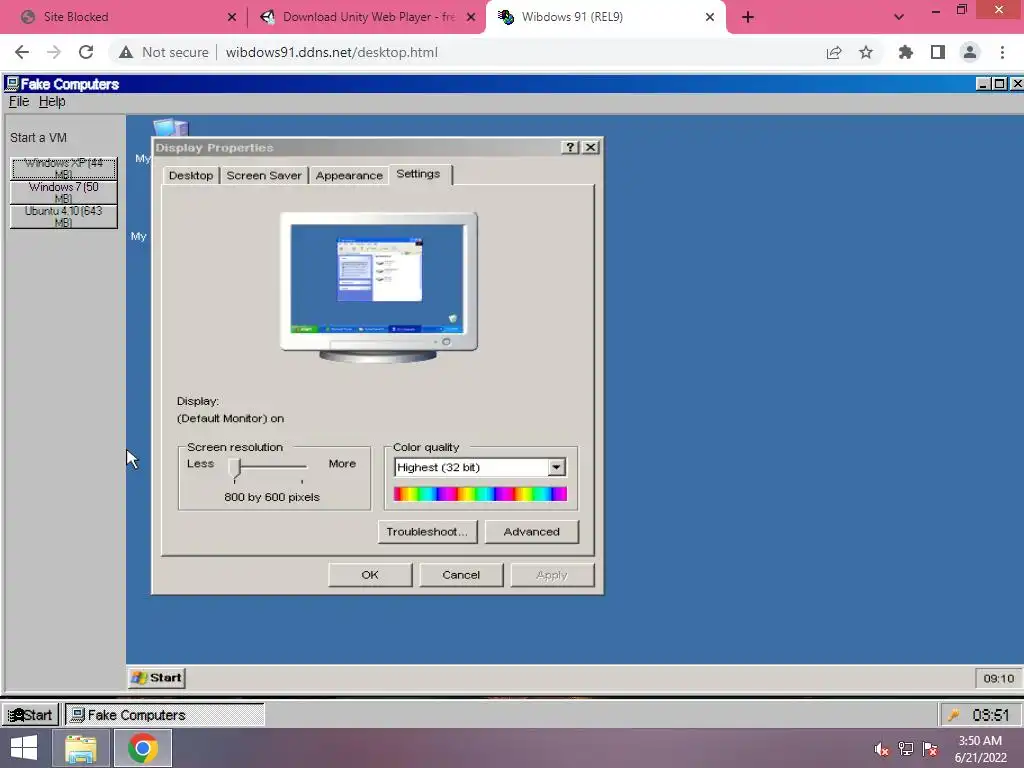
Task: Click the screen resolution slider handle
Action: point(236,468)
